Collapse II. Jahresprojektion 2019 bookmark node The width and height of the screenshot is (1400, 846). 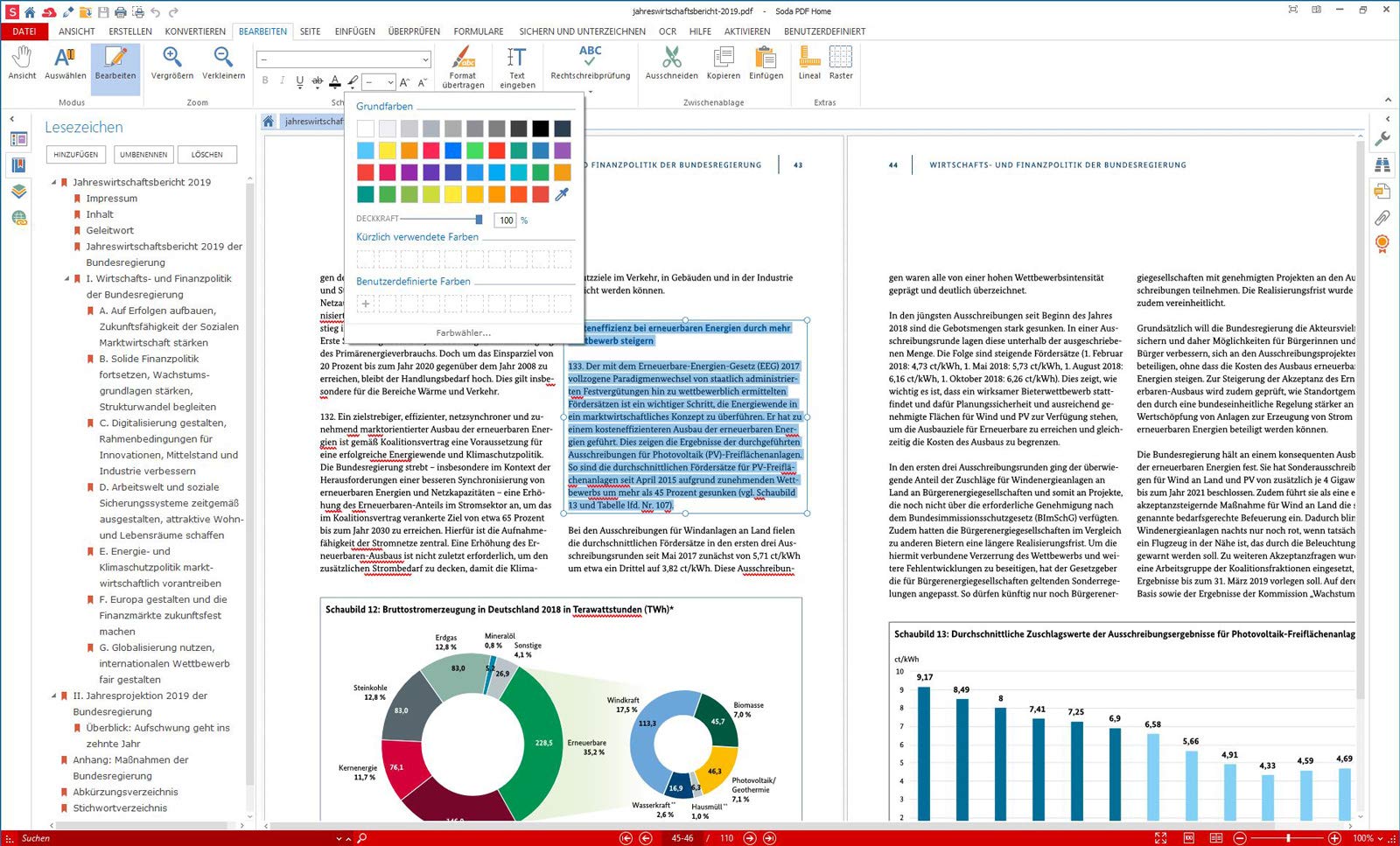point(53,696)
